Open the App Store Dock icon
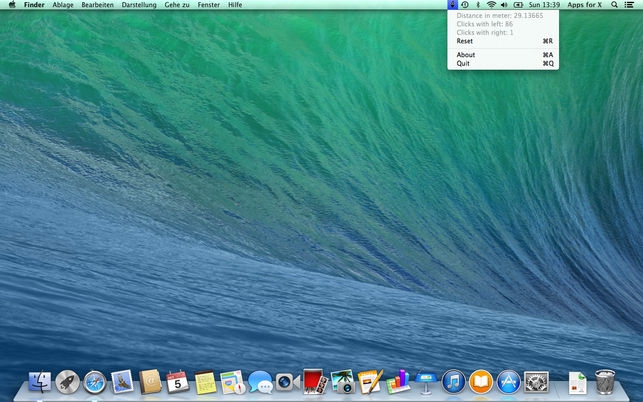 508,381
